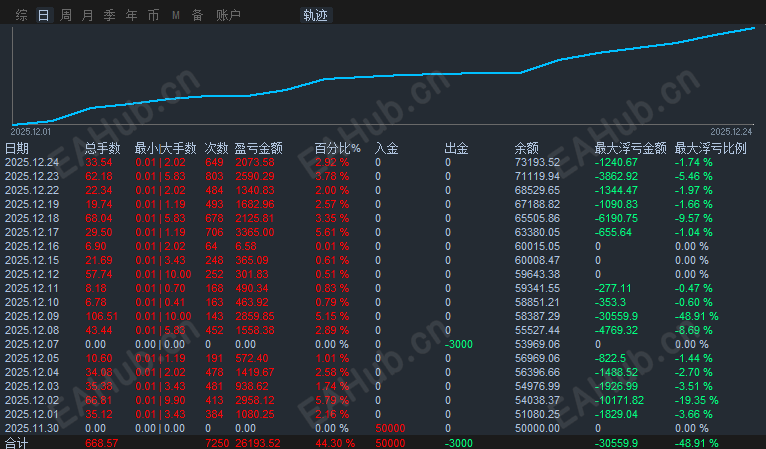
Task: Click the 总手数 column header
Action: tap(103, 148)
